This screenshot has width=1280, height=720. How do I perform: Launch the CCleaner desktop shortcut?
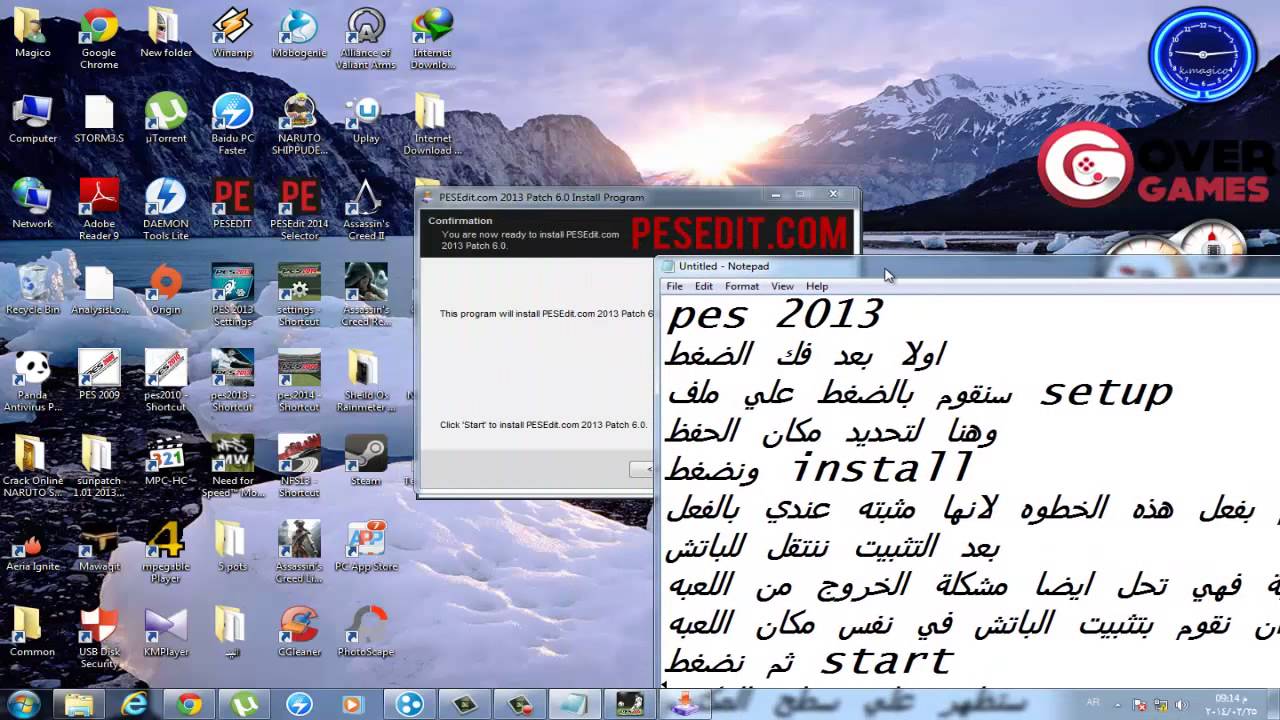(x=299, y=631)
